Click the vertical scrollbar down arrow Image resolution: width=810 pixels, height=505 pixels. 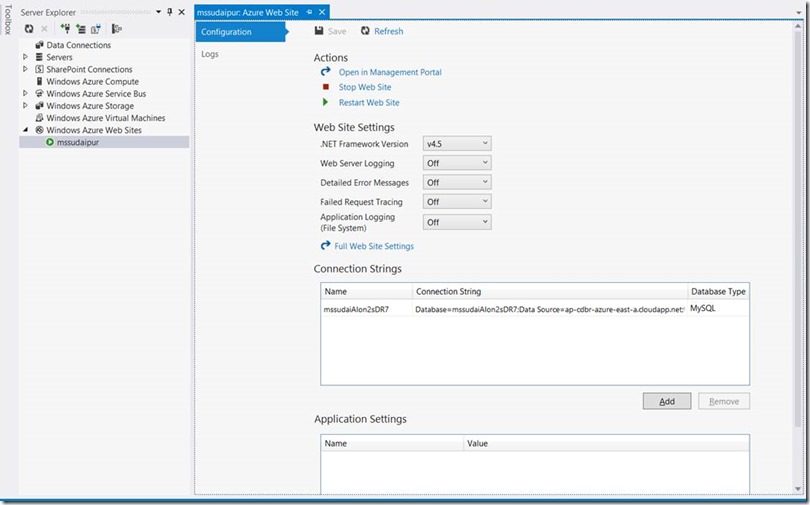[799, 489]
